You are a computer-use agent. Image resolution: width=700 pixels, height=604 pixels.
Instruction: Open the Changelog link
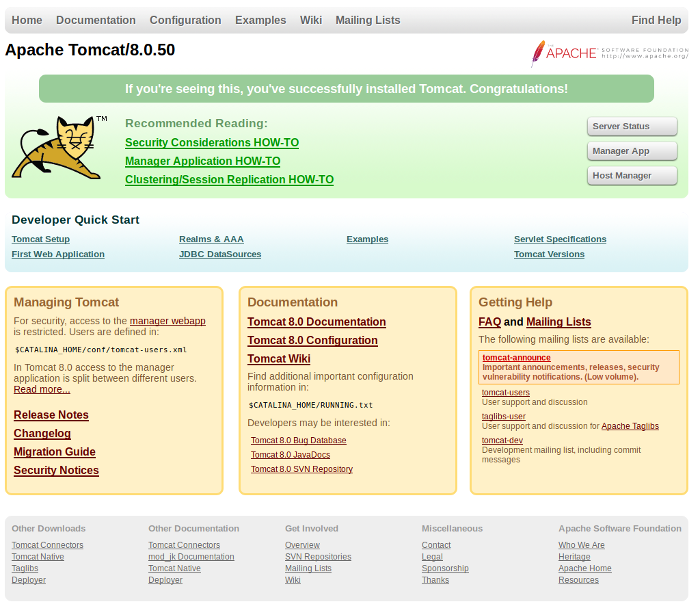(x=42, y=433)
